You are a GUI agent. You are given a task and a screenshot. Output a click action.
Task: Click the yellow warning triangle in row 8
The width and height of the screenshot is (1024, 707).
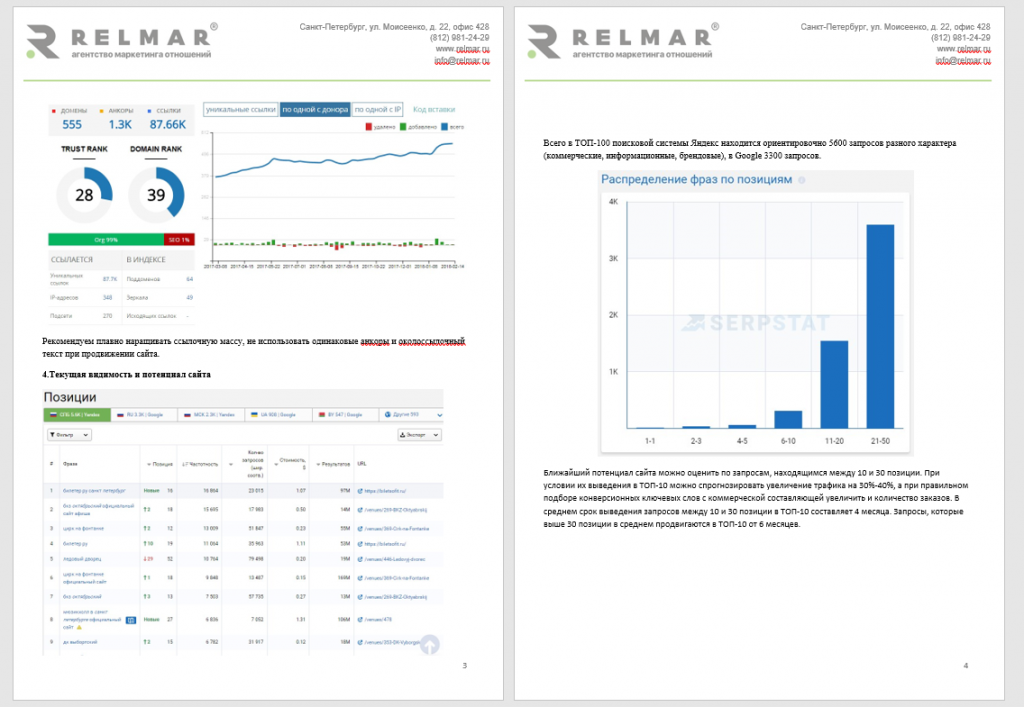click(80, 627)
